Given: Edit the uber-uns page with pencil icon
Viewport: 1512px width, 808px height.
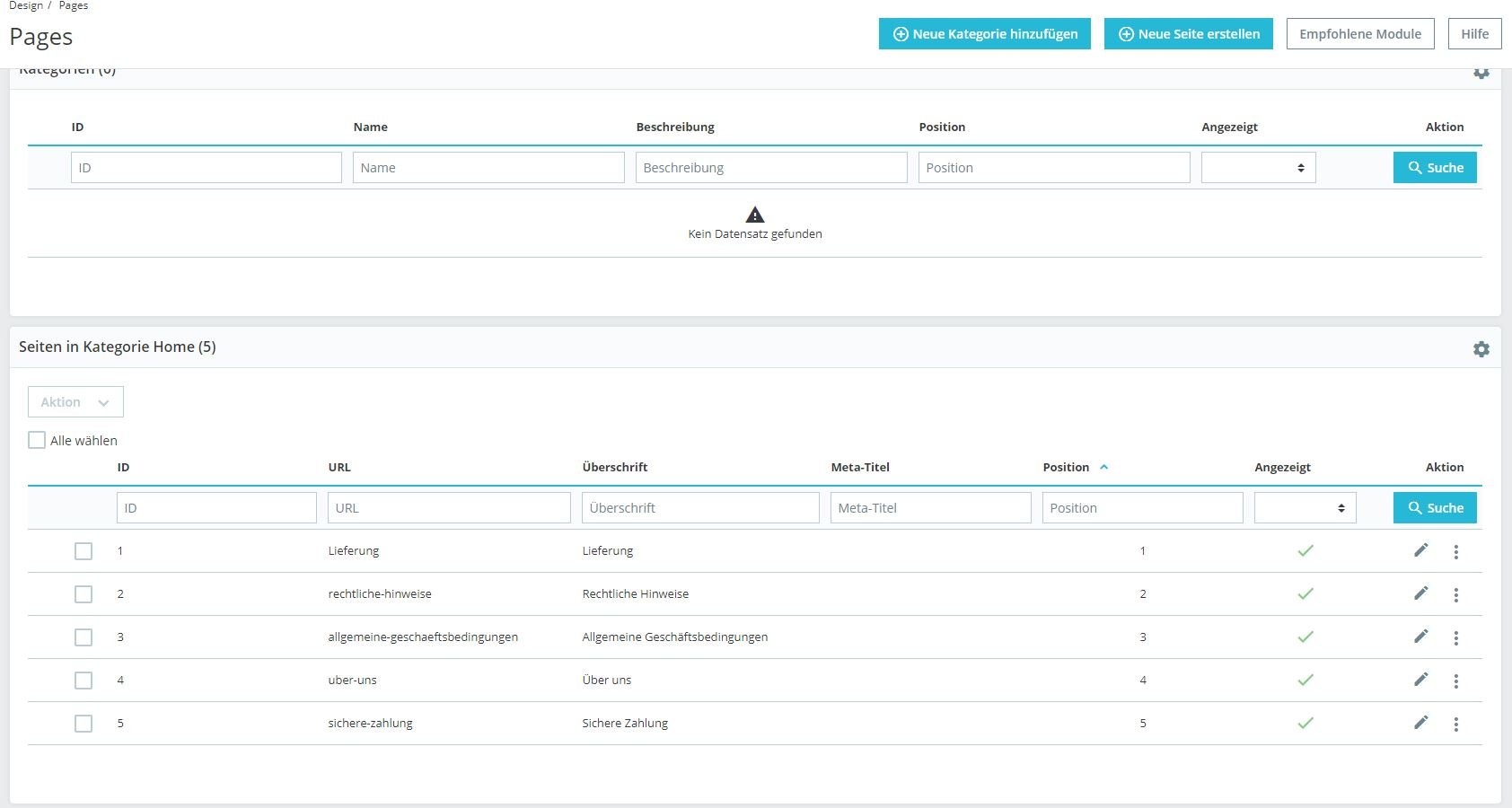Looking at the screenshot, I should pos(1420,680).
